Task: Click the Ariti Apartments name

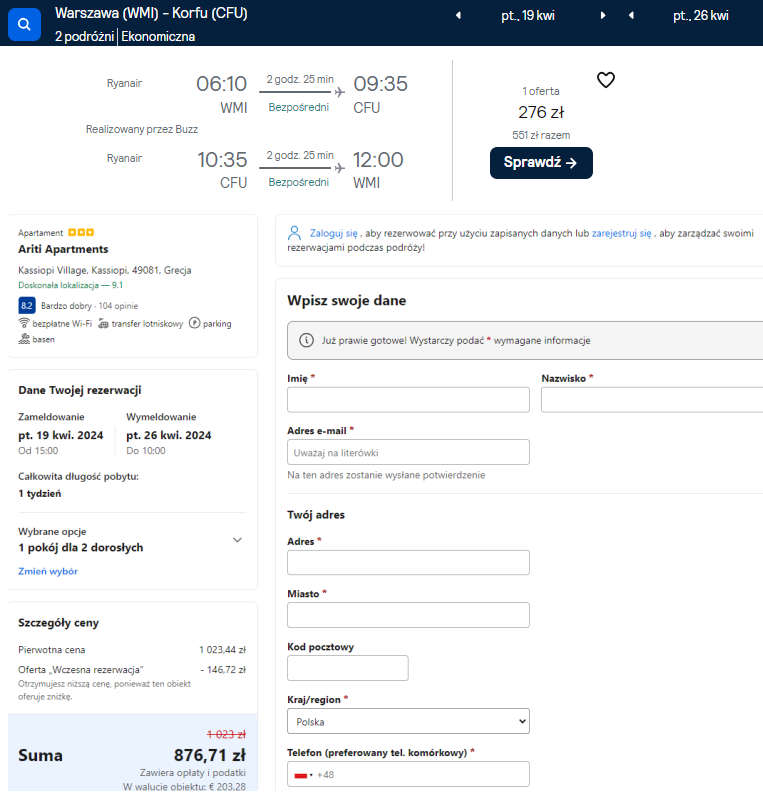Action: tap(63, 249)
